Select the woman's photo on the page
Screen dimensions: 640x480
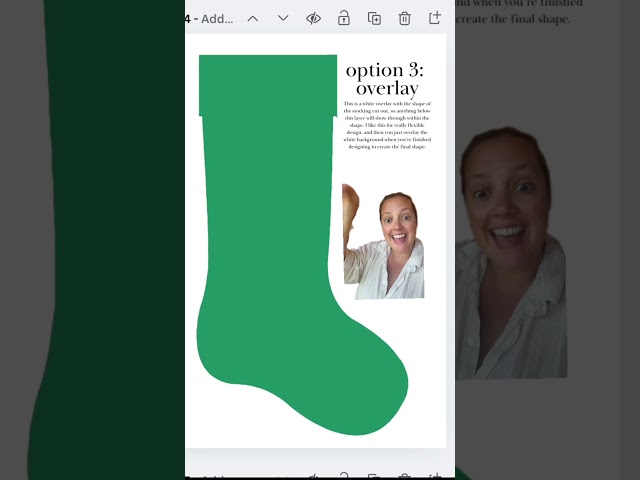[383, 241]
